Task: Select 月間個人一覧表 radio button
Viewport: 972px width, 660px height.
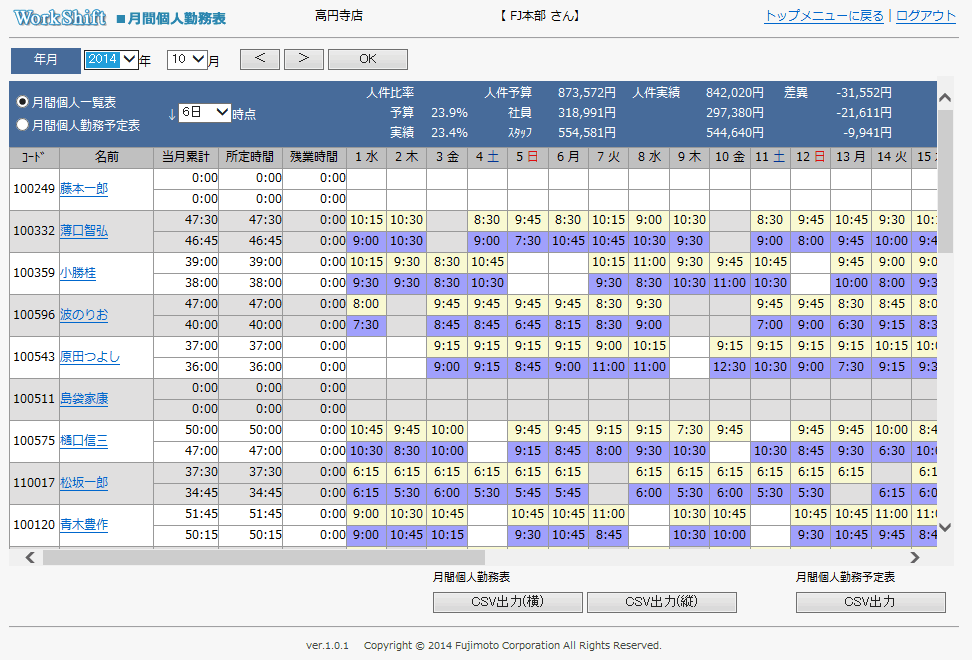Action: click(x=22, y=102)
